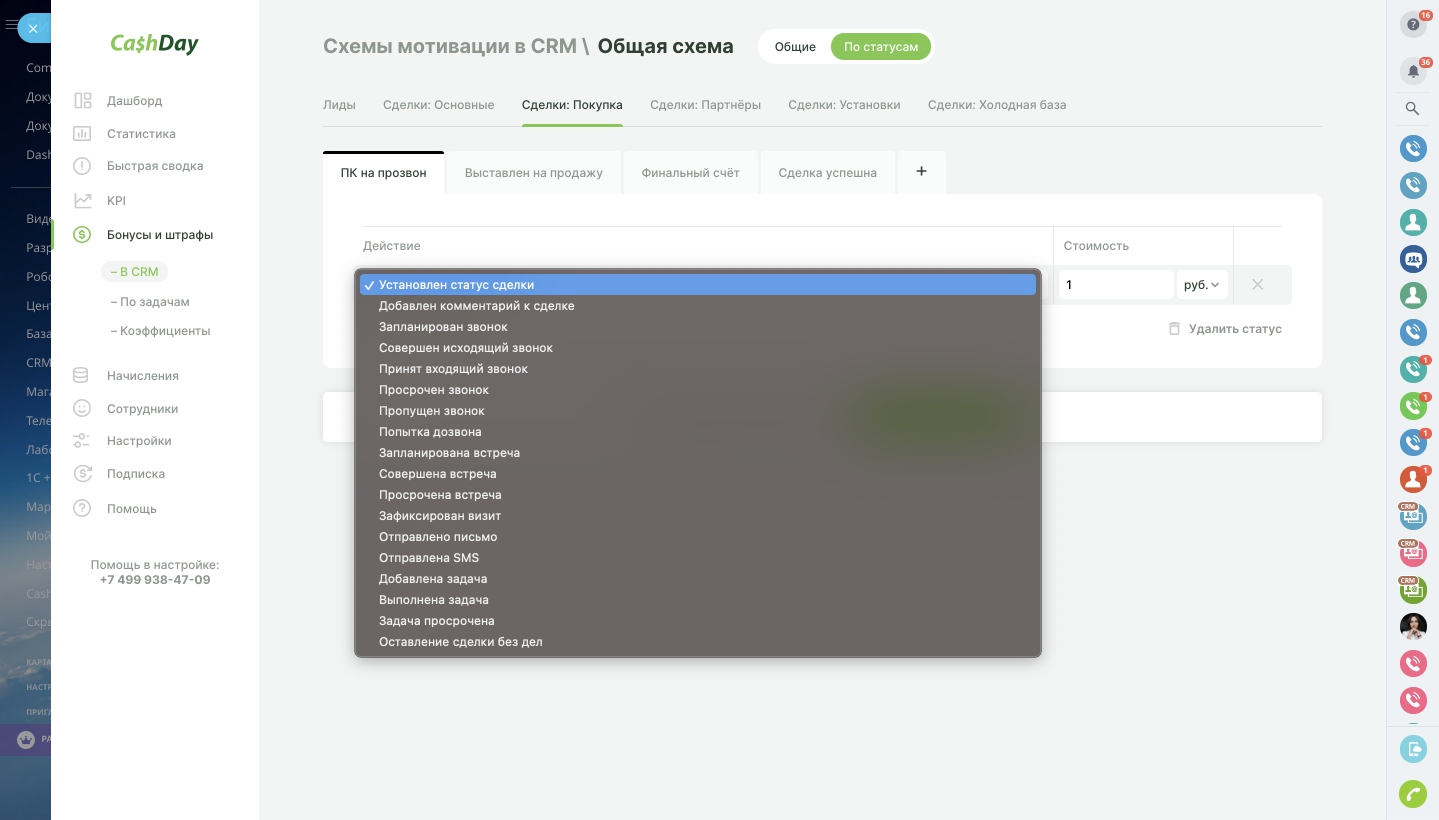This screenshot has height=820, width=1439.
Task: Click the green call icon with badge 1
Action: click(1413, 406)
